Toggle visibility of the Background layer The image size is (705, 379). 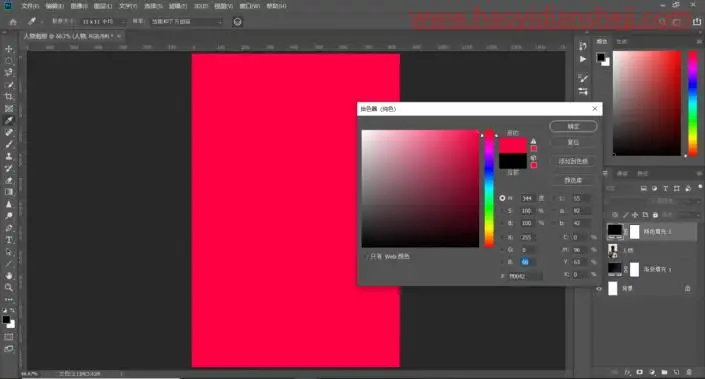tap(599, 289)
